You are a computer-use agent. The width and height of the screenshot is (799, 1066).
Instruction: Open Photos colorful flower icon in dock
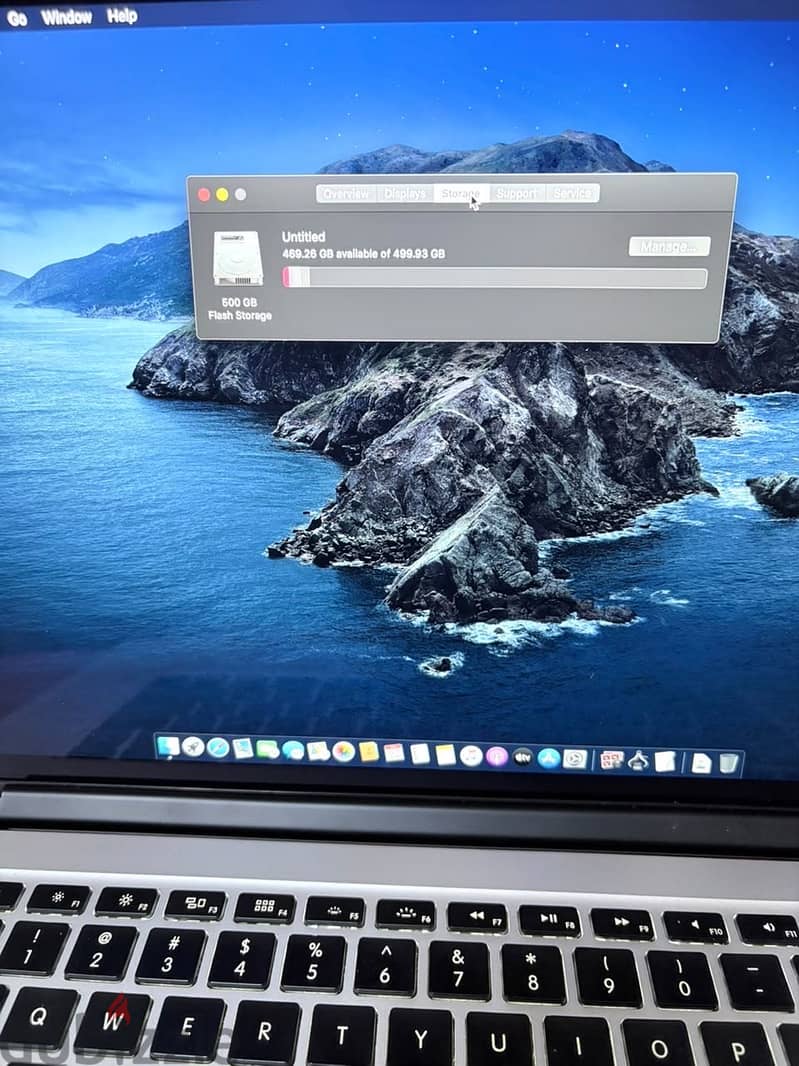343,751
